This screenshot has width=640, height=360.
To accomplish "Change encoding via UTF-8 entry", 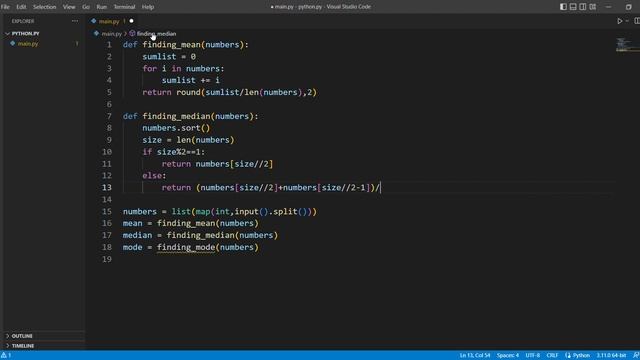I will [533, 356].
